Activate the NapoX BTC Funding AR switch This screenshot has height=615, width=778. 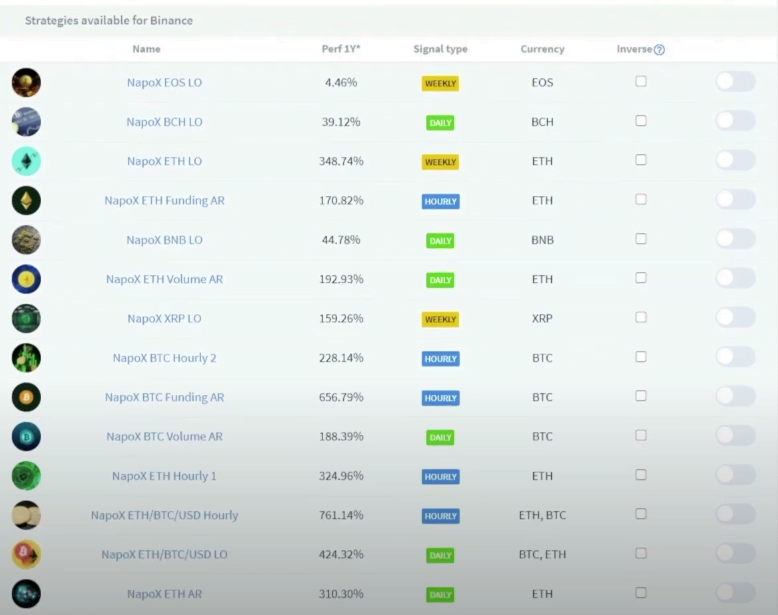pyautogui.click(x=735, y=396)
